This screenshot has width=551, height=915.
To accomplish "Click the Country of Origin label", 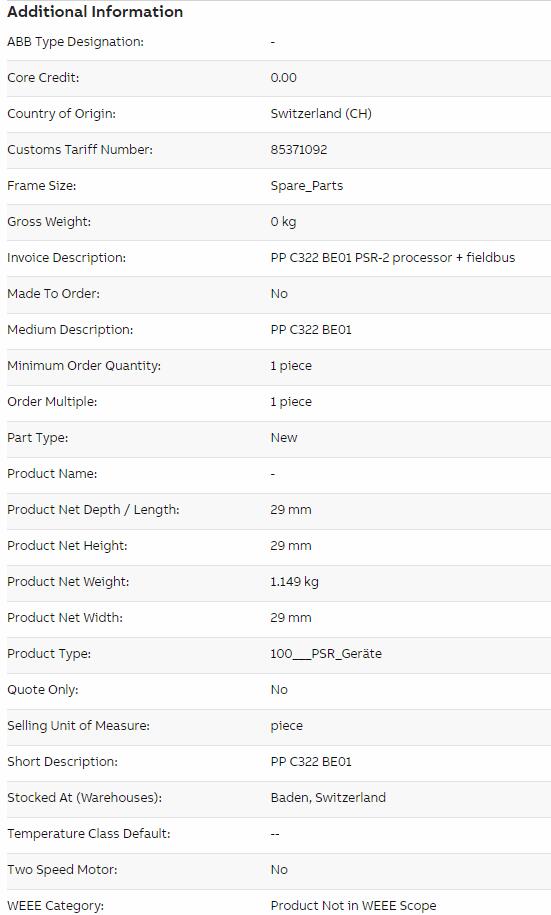I will tap(61, 113).
